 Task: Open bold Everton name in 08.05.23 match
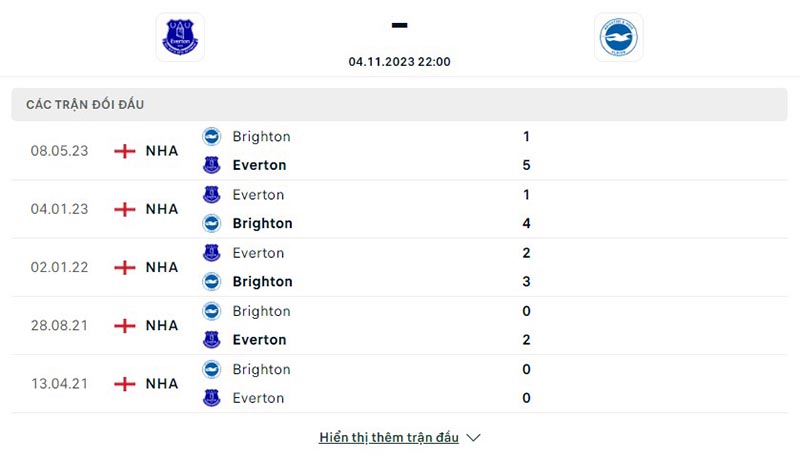tap(259, 165)
